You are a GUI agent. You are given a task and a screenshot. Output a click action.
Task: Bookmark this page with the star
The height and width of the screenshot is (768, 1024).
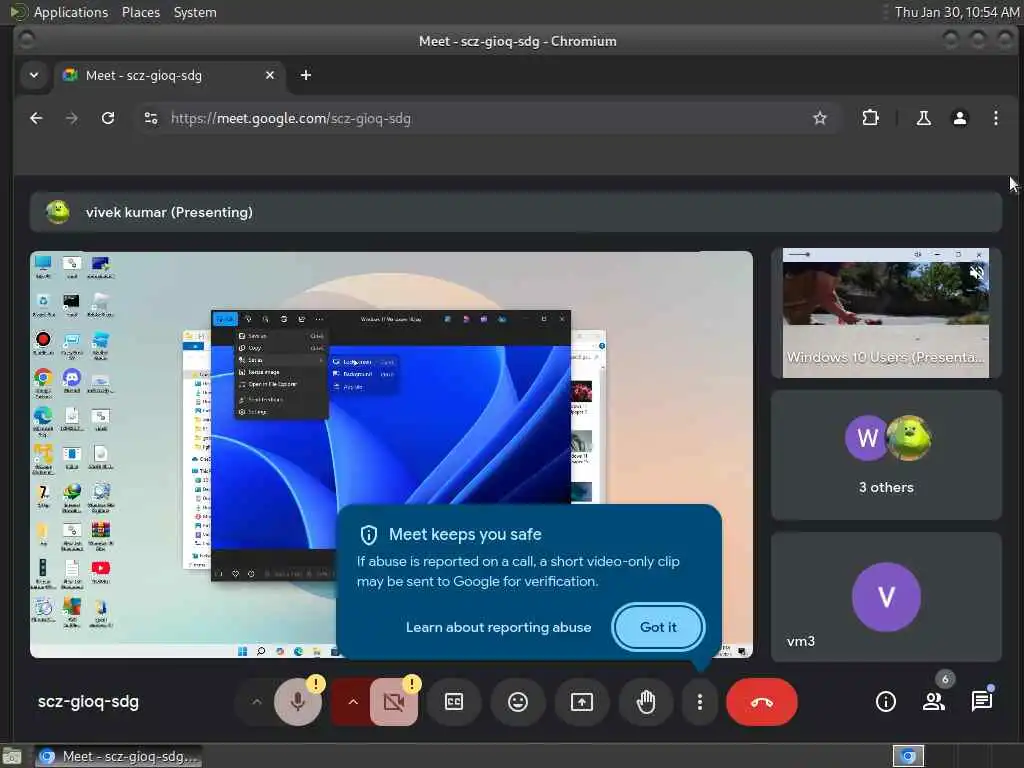click(820, 118)
